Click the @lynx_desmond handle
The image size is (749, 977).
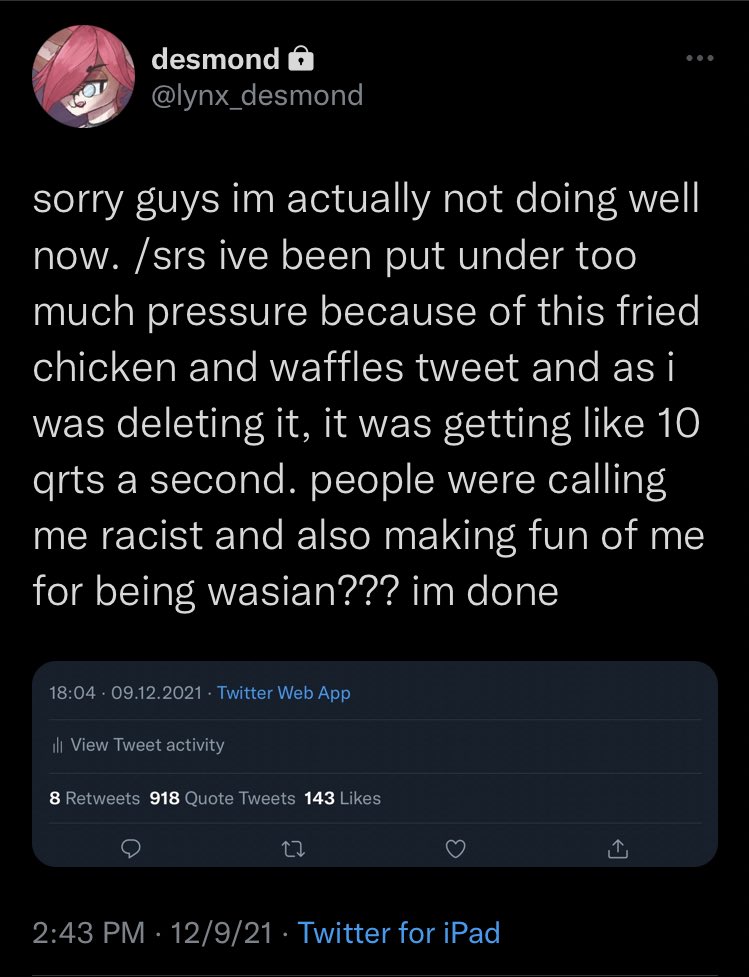click(257, 95)
